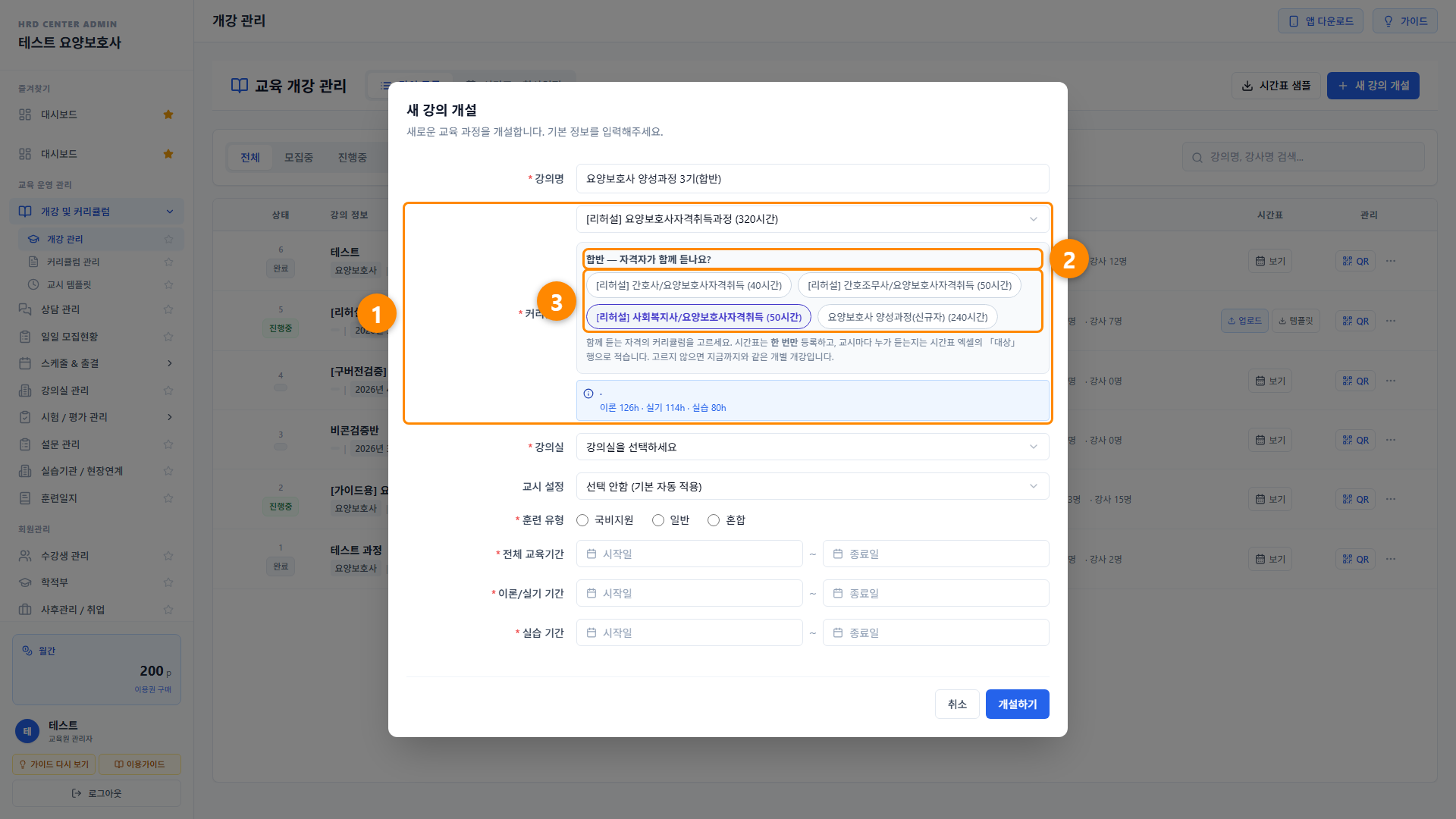The image size is (1456, 819).
Task: Switch to the 모집중 tab
Action: 299,157
